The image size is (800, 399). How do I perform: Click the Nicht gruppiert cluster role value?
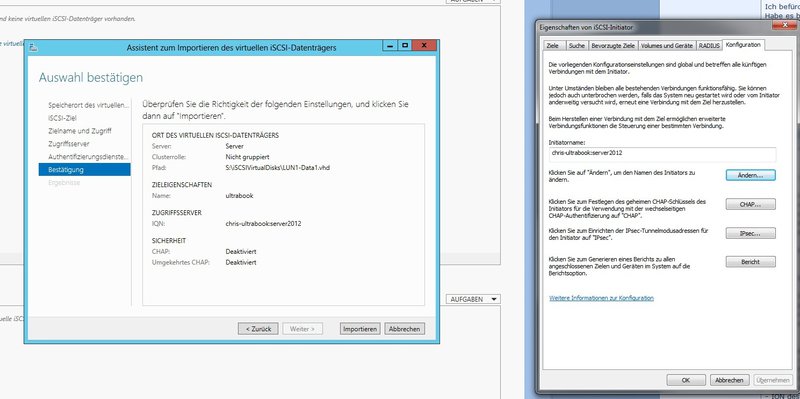tap(247, 157)
